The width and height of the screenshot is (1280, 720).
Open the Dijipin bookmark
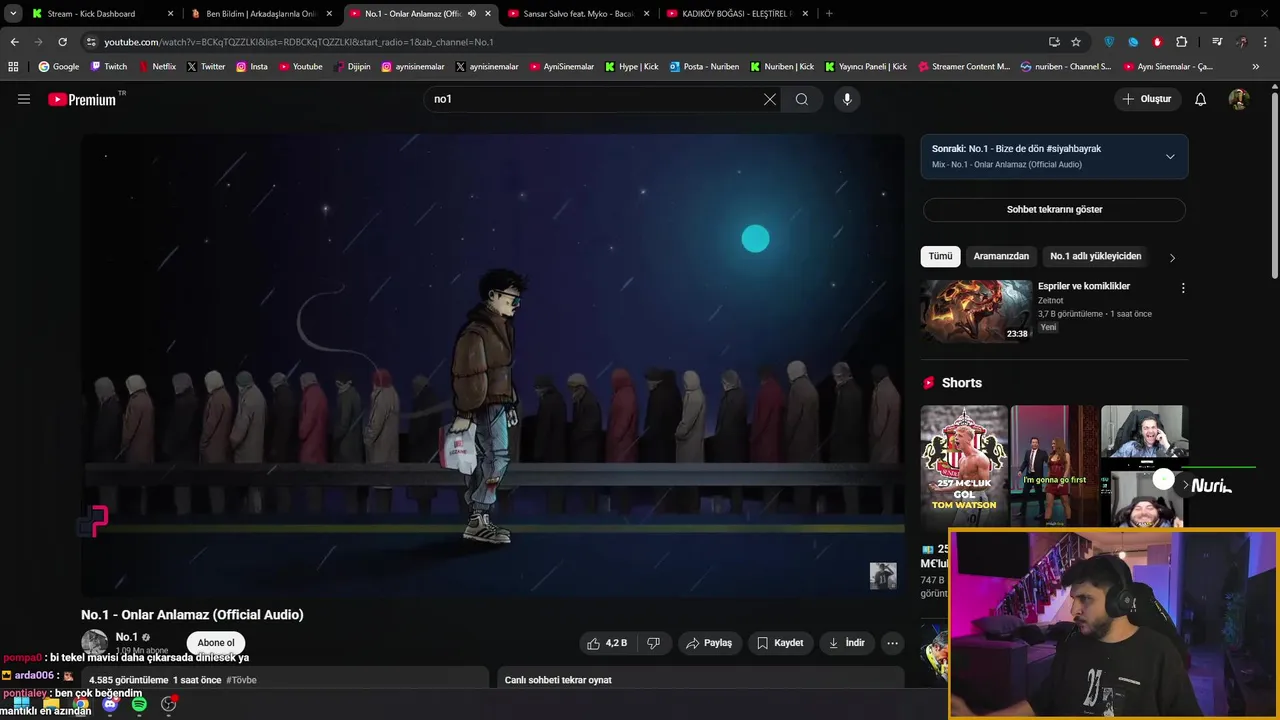351,67
